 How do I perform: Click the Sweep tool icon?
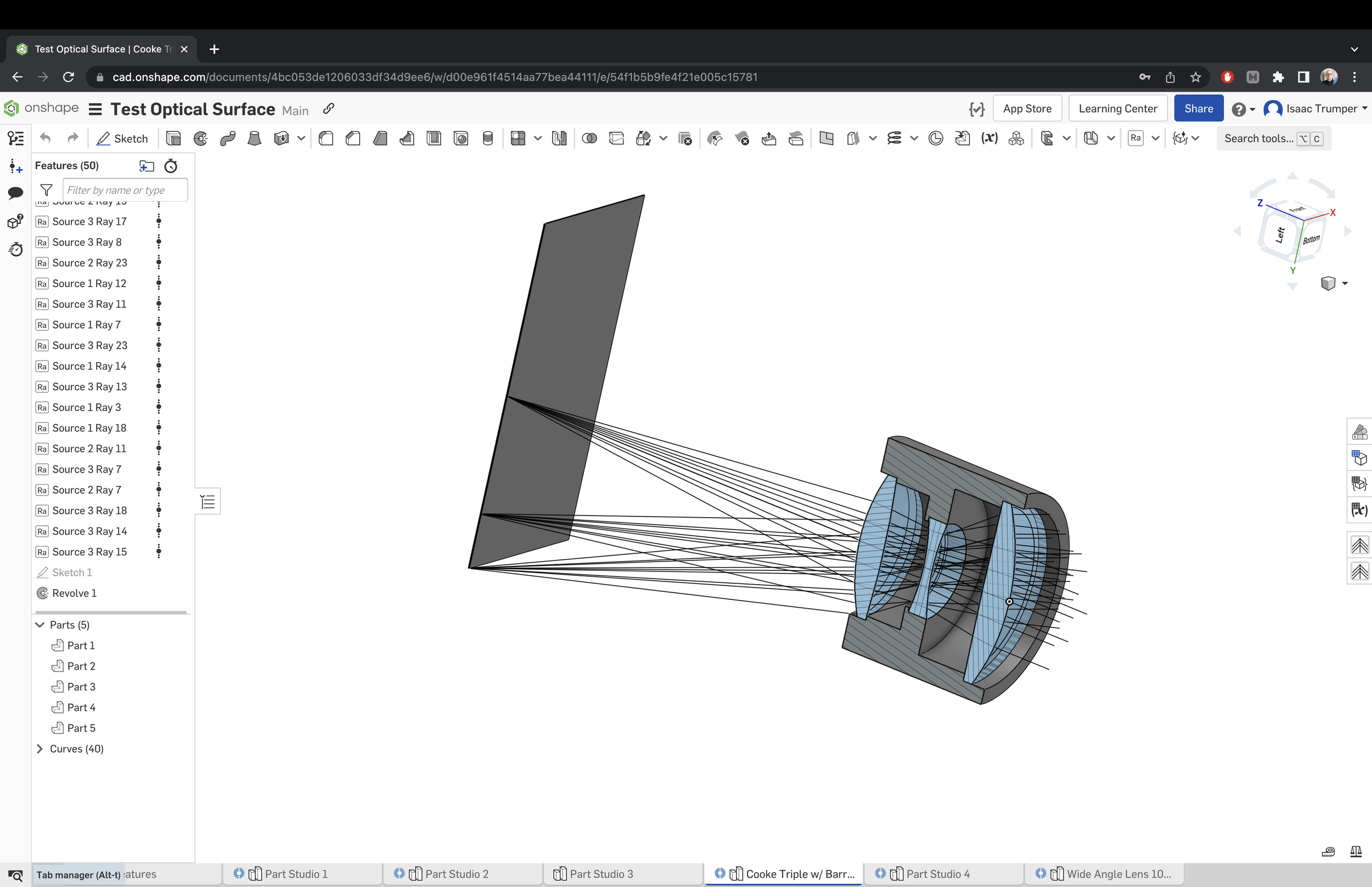click(x=227, y=138)
